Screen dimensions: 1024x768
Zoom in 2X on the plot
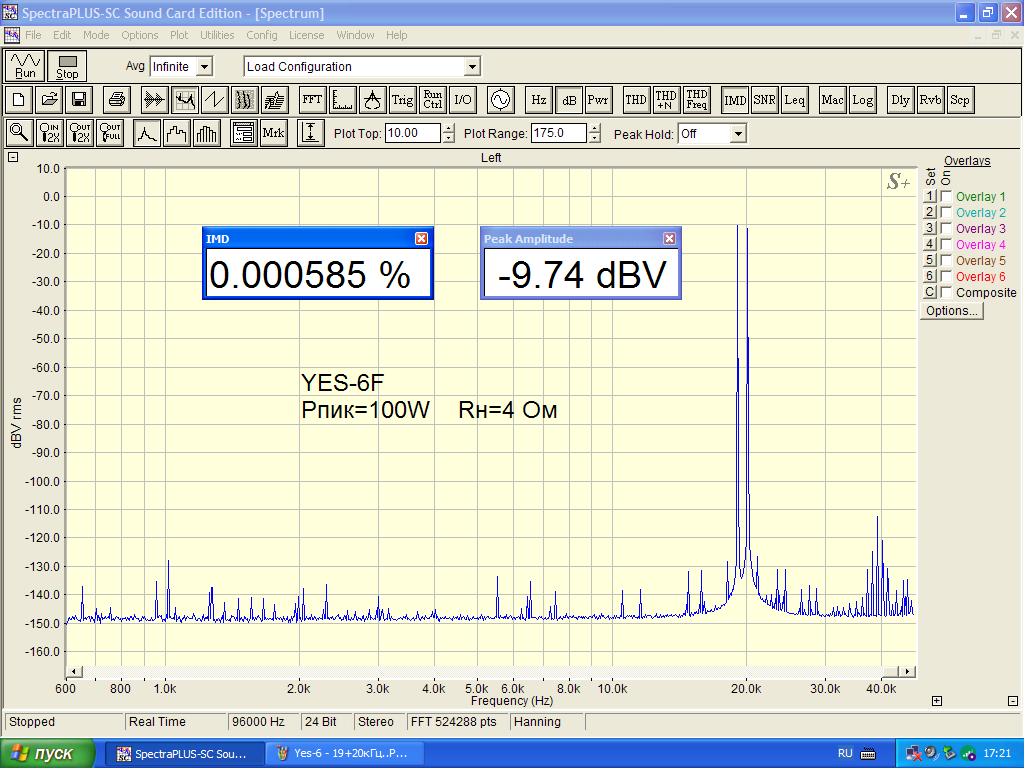[x=49, y=133]
